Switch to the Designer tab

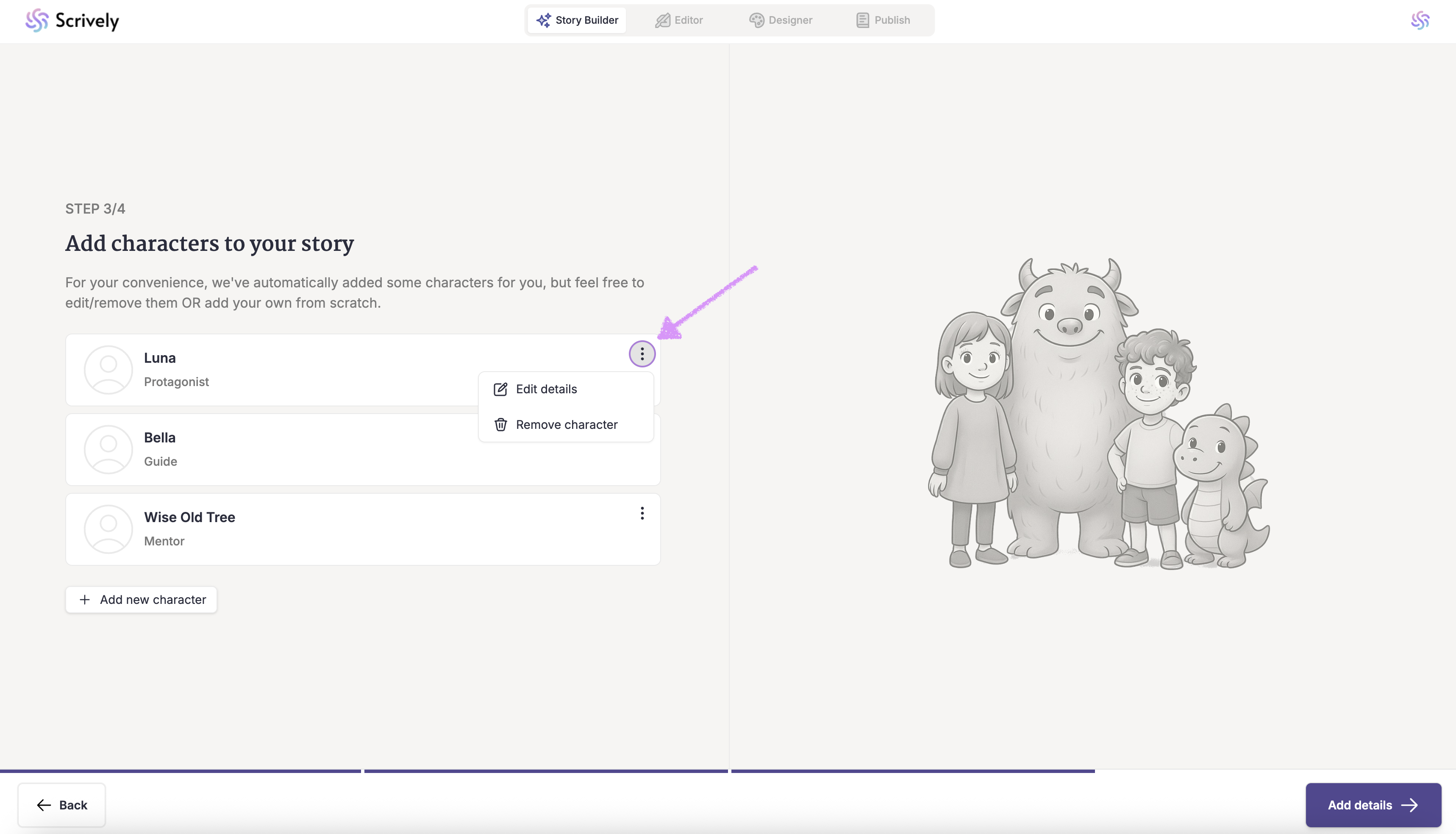pos(781,21)
